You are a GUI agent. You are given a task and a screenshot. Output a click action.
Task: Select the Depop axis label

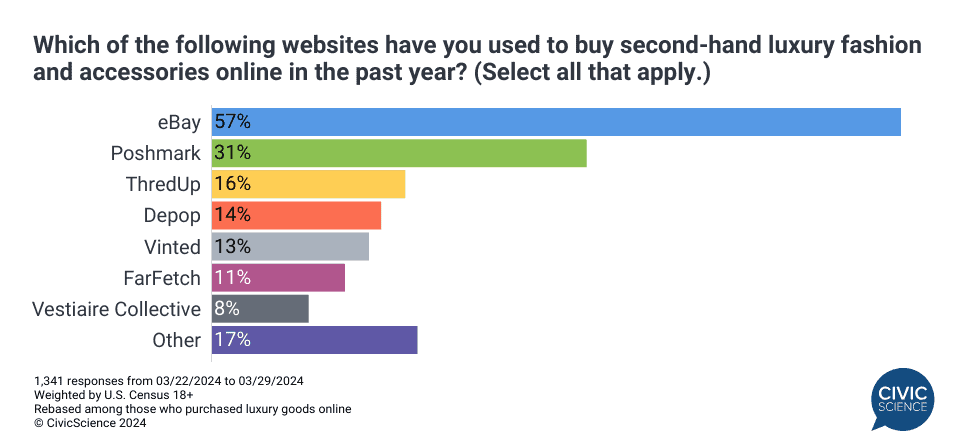172,215
